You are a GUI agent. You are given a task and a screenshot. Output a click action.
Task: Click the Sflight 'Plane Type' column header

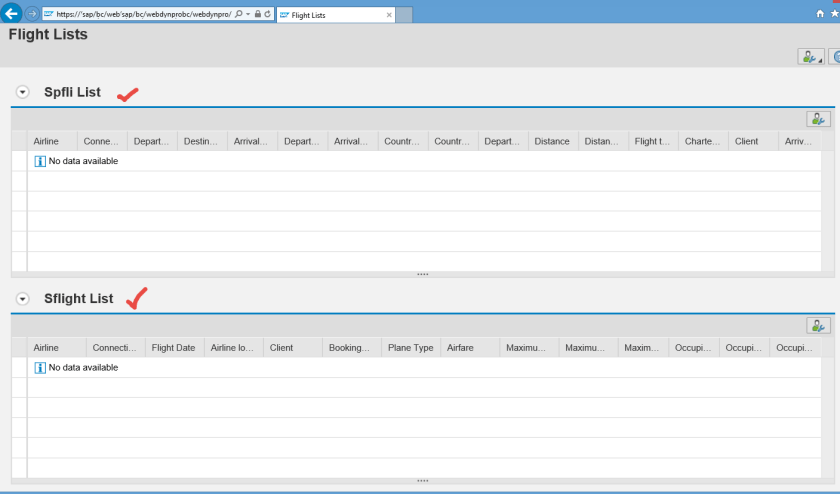(411, 348)
